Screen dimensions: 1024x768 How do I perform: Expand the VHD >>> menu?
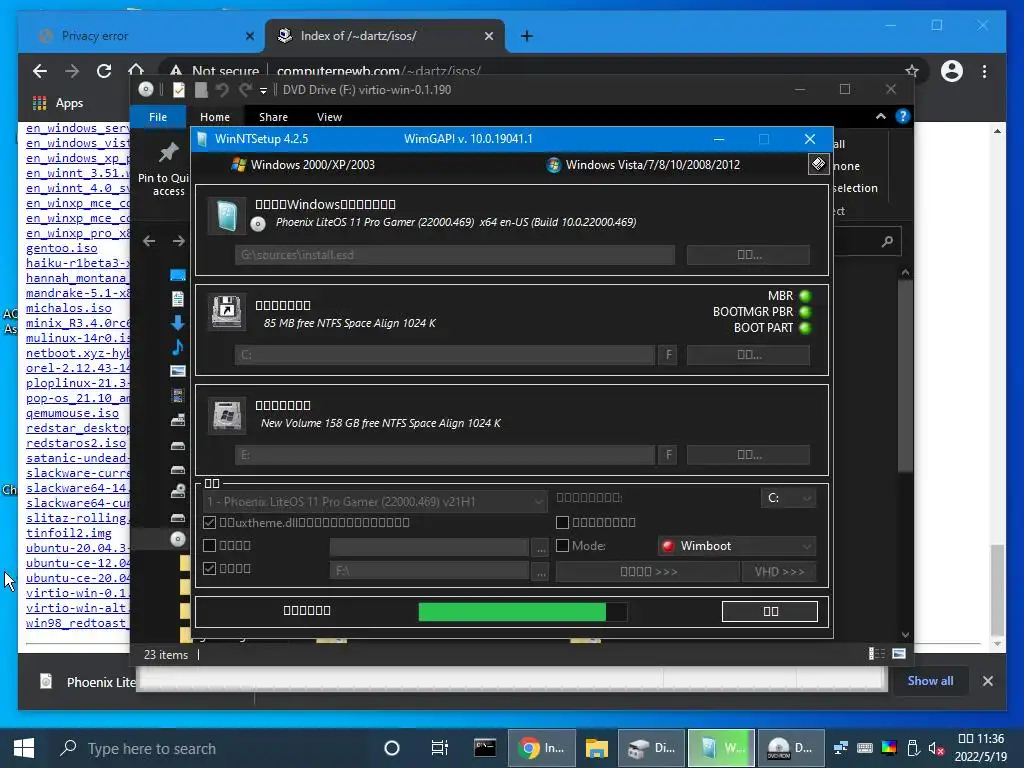[x=779, y=571]
